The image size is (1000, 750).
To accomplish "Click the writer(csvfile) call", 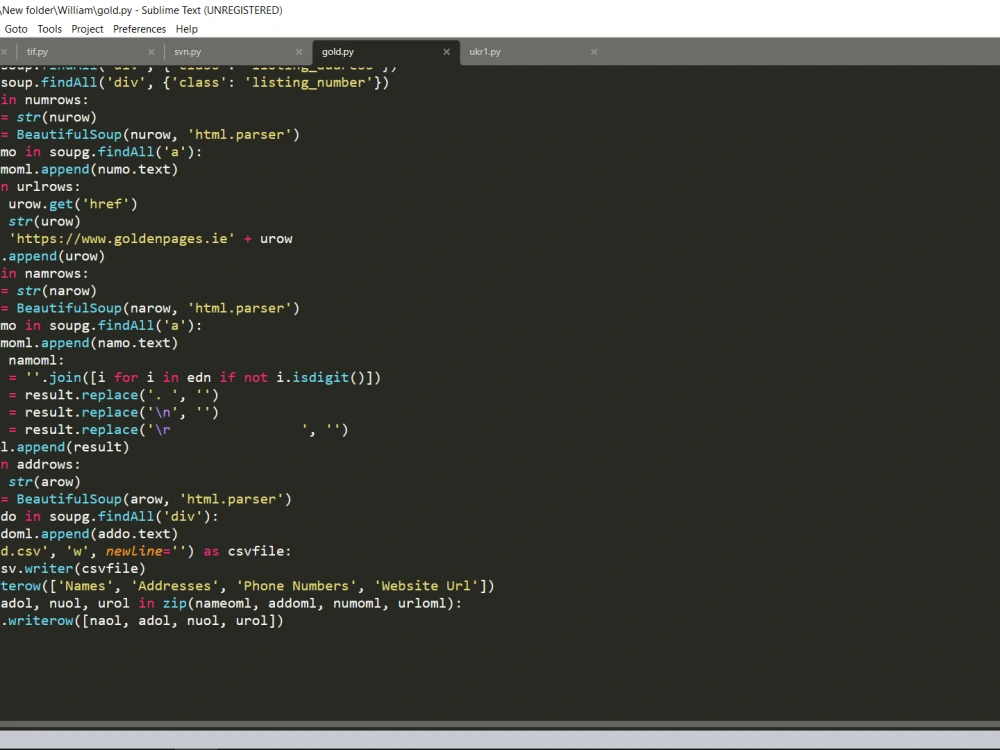I will click(85, 568).
